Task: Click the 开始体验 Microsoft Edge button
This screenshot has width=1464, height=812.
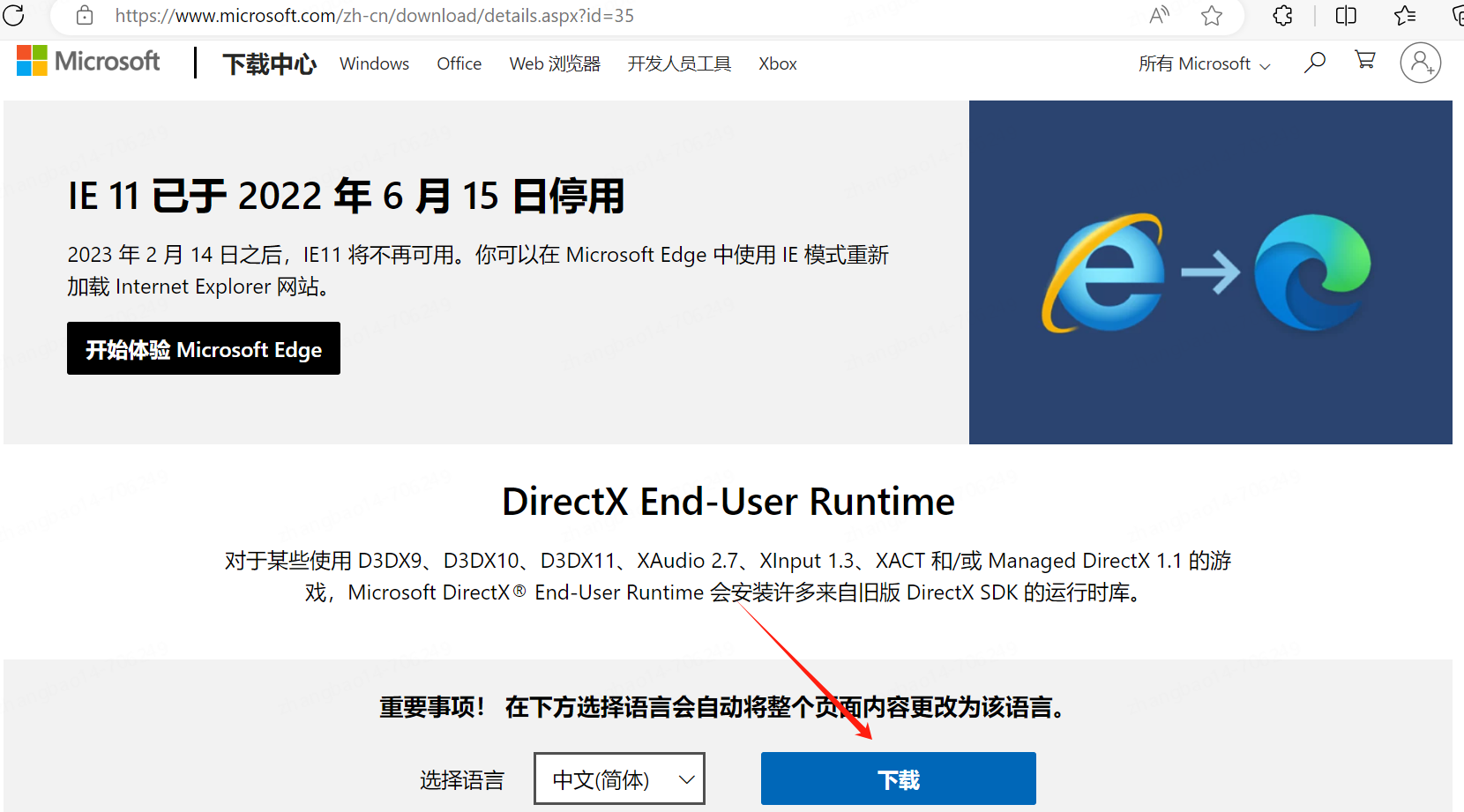Action: coord(204,348)
